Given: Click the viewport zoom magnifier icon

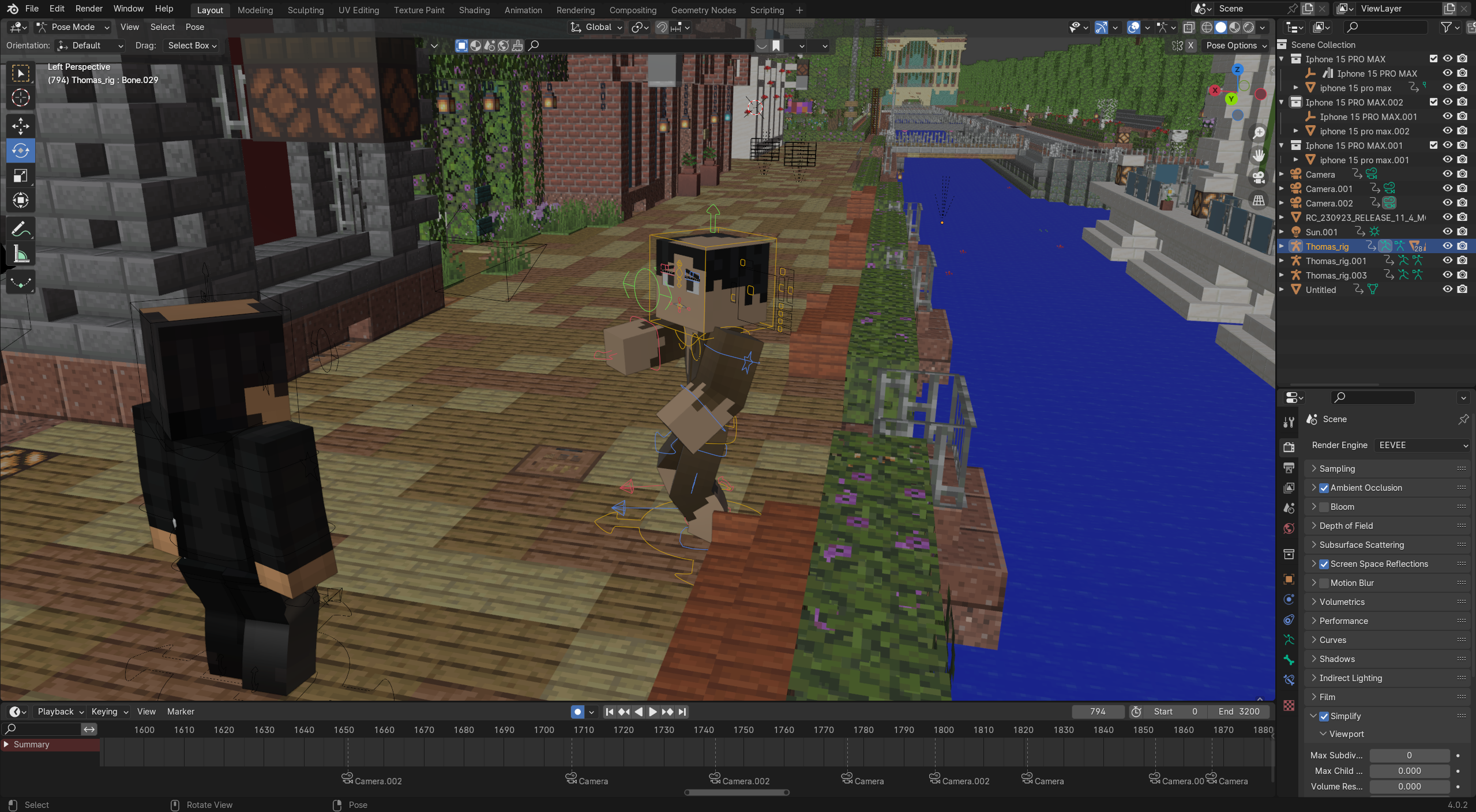Looking at the screenshot, I should (x=1259, y=133).
